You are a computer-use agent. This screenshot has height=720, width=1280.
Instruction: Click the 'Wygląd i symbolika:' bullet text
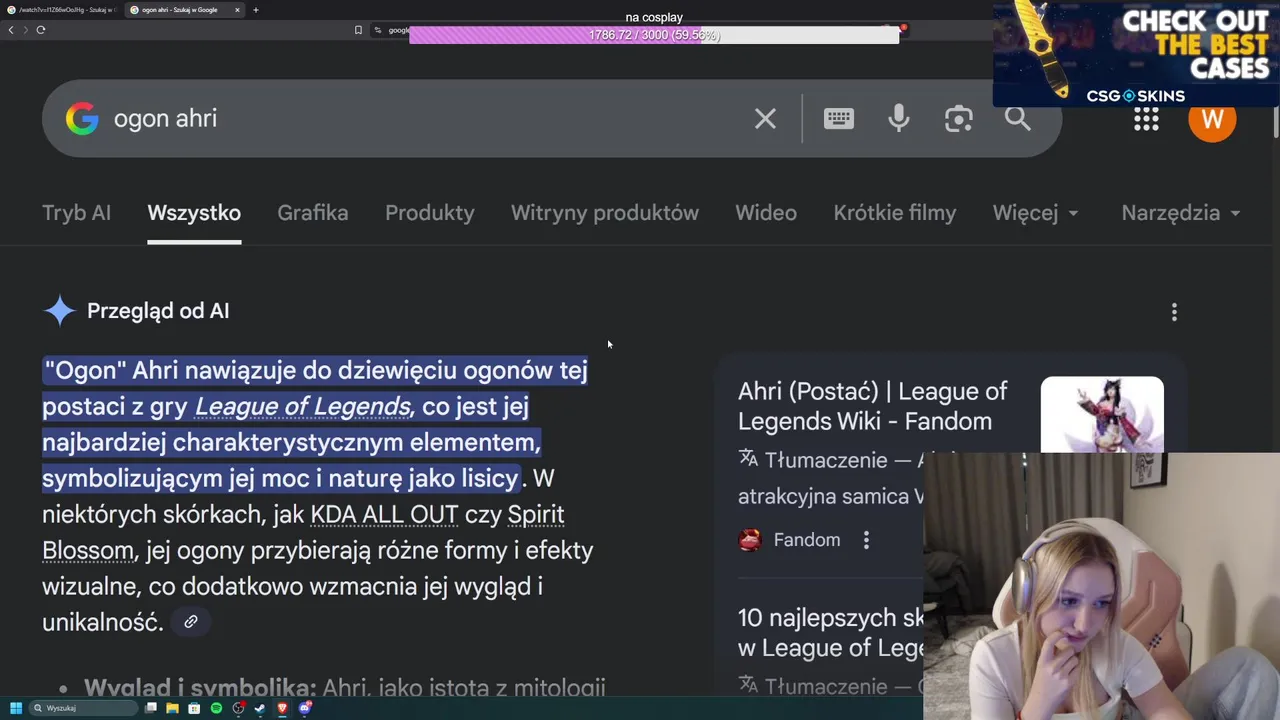[200, 687]
